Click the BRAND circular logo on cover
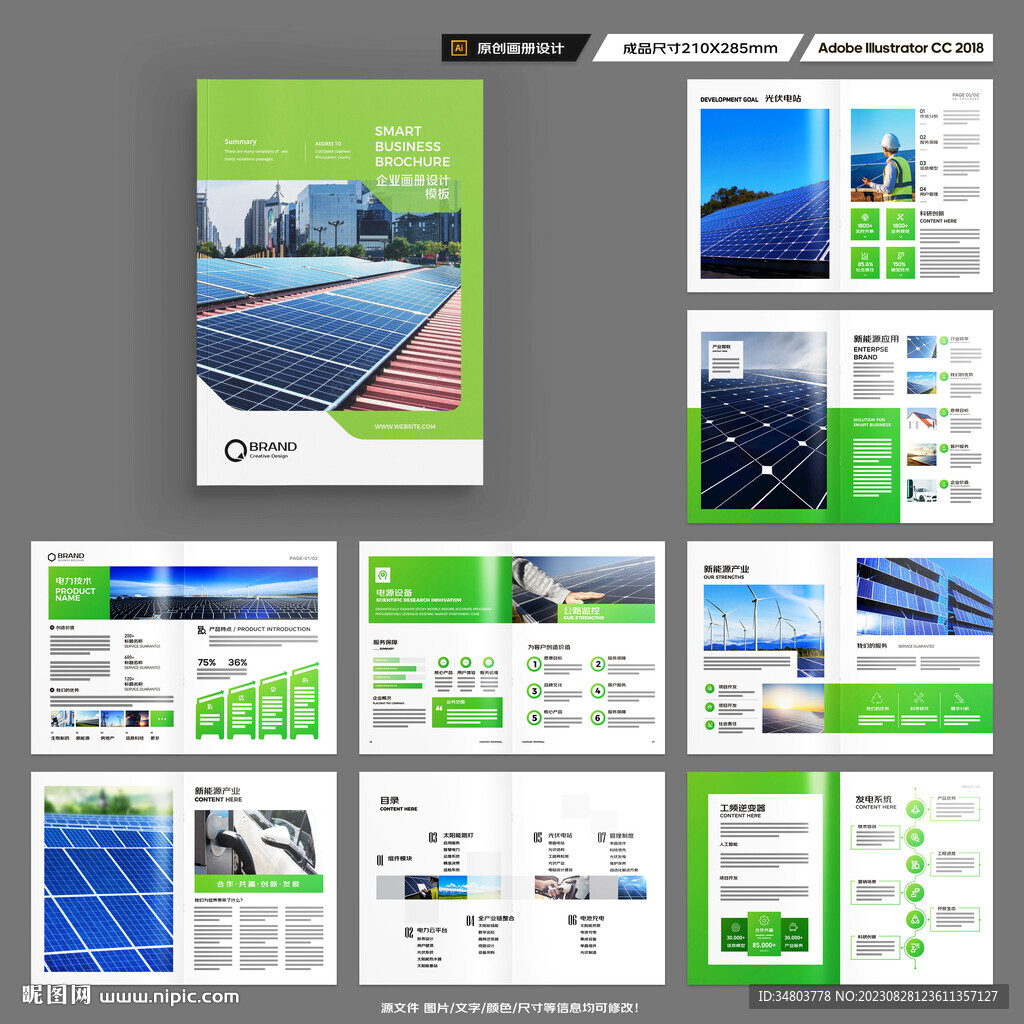The image size is (1024, 1024). coord(234,450)
